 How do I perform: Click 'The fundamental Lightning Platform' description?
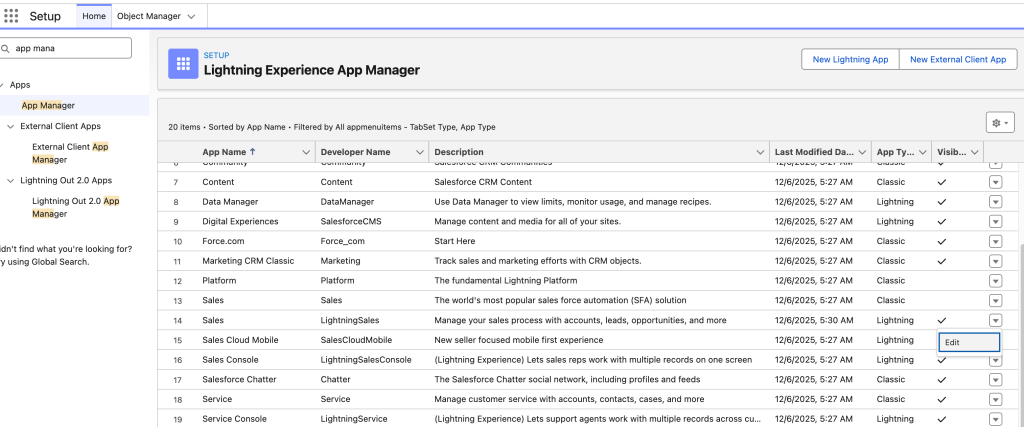coord(505,281)
